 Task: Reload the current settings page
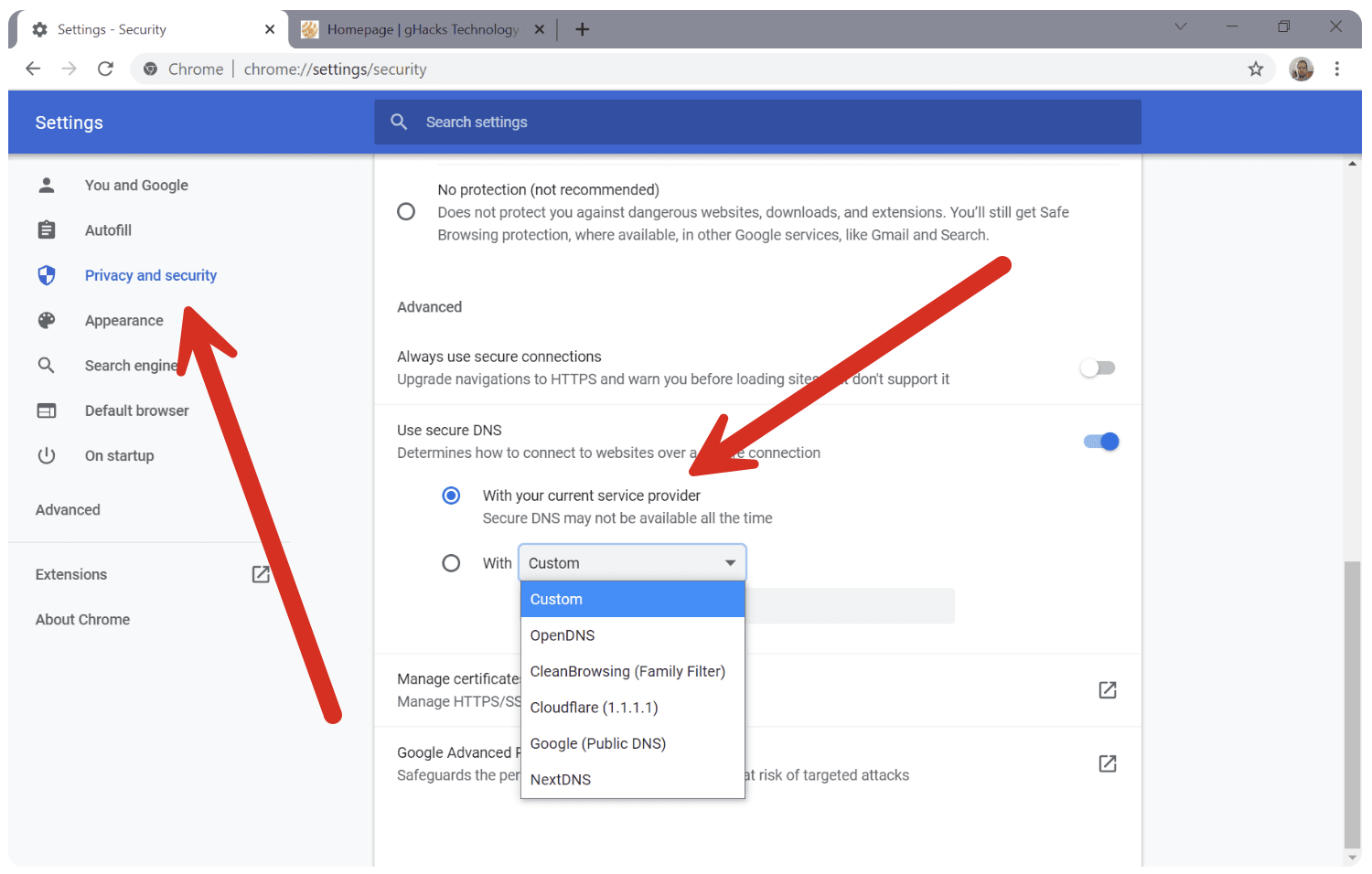105,69
